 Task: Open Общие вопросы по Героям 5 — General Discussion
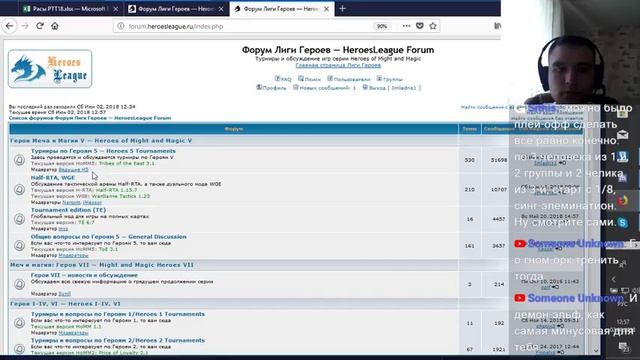[x=109, y=237]
